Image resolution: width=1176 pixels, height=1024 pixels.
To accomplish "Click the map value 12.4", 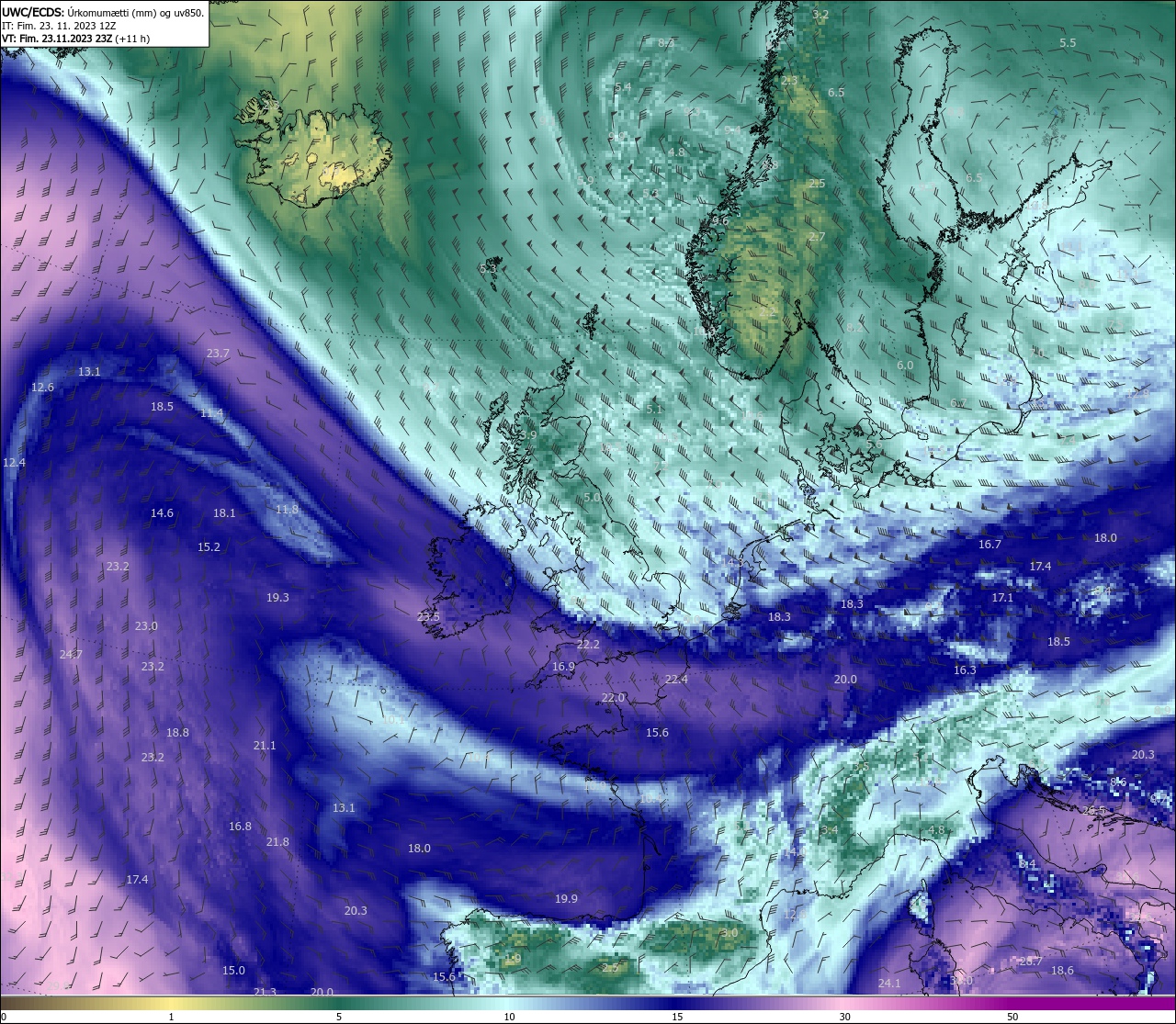I will pyautogui.click(x=14, y=463).
